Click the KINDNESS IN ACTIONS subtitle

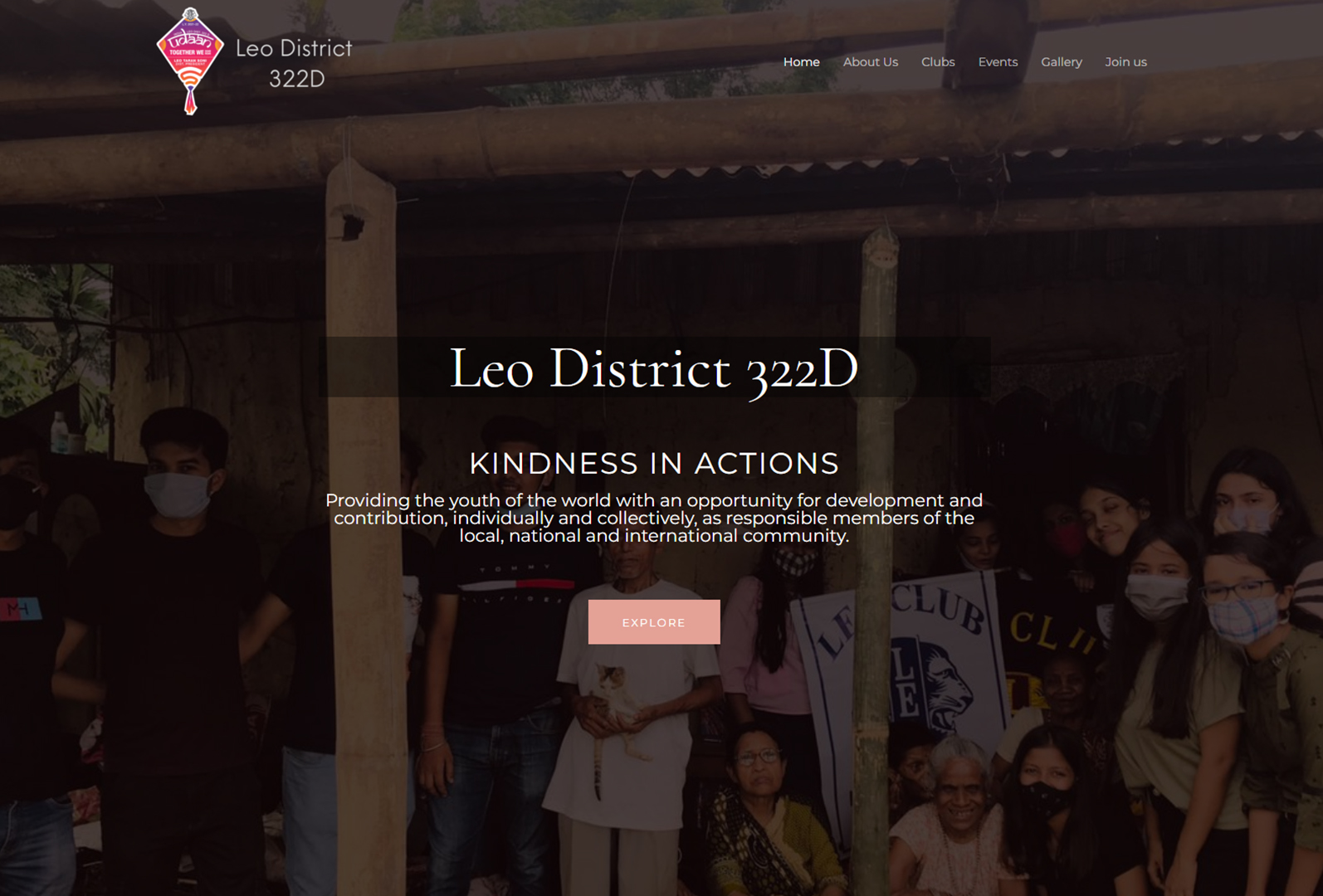coord(654,463)
